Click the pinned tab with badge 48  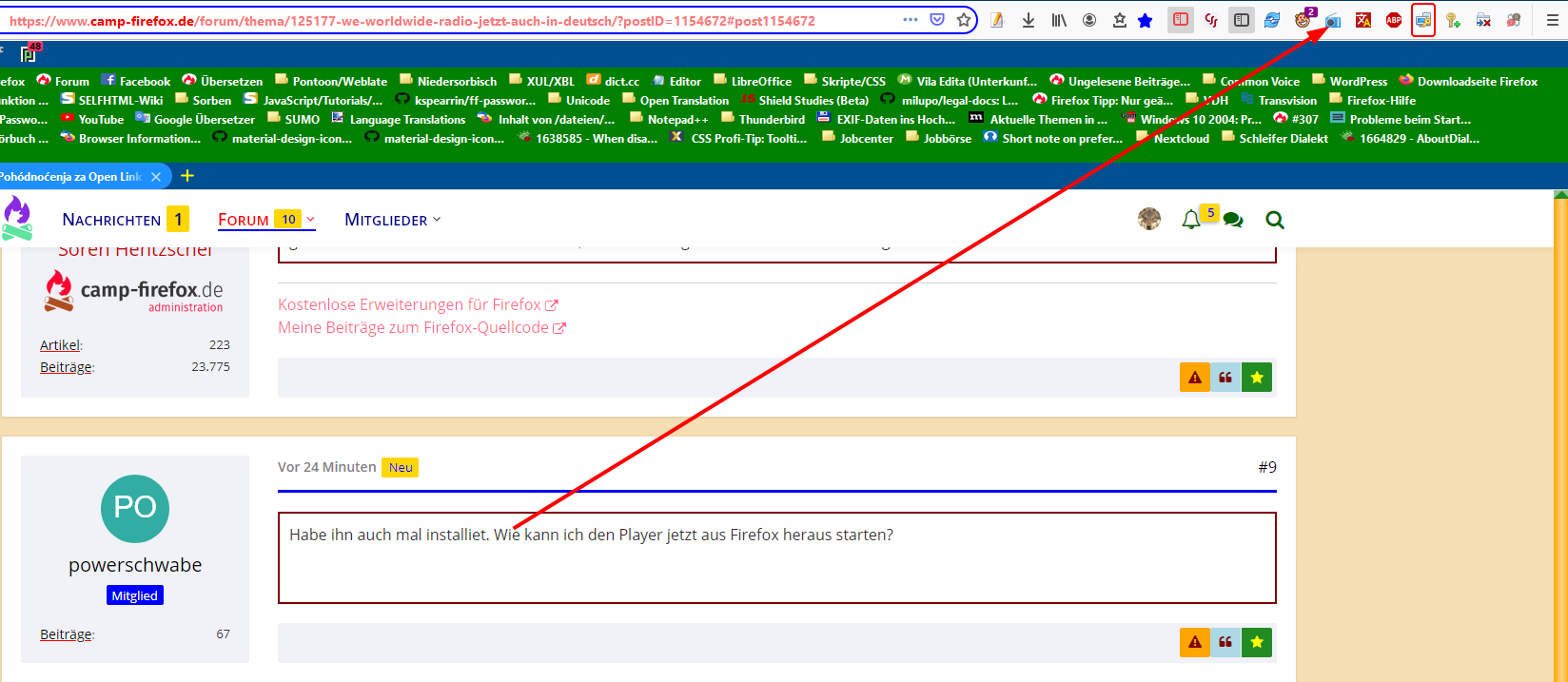29,52
